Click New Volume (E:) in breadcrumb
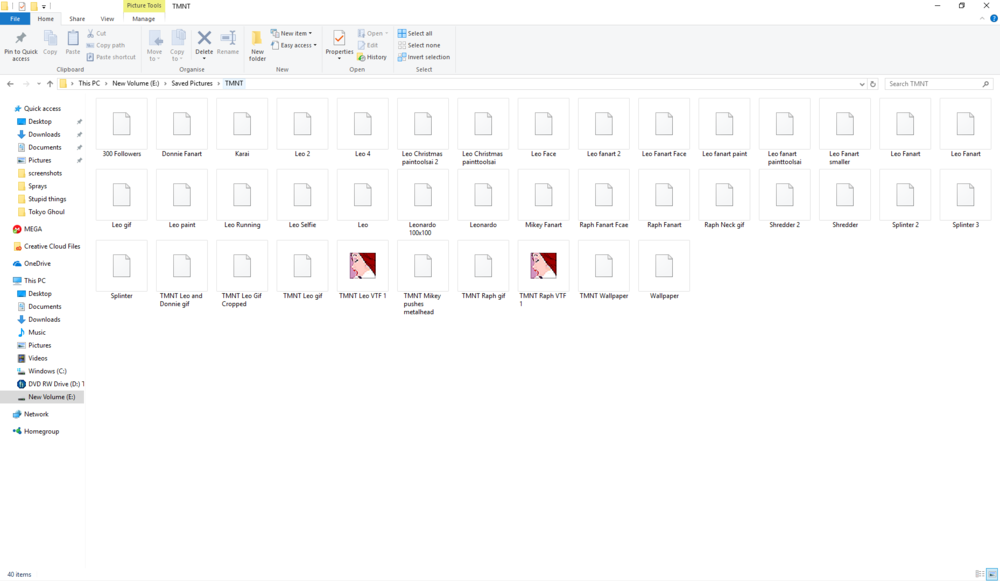Screen dimensions: 1000x581 click(136, 84)
